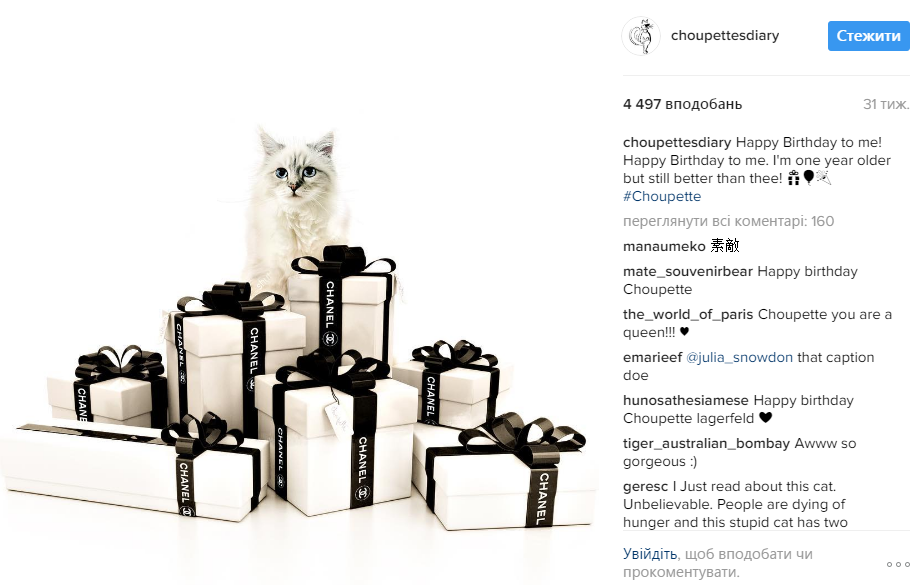Open the three-dots more options menu

(x=898, y=564)
